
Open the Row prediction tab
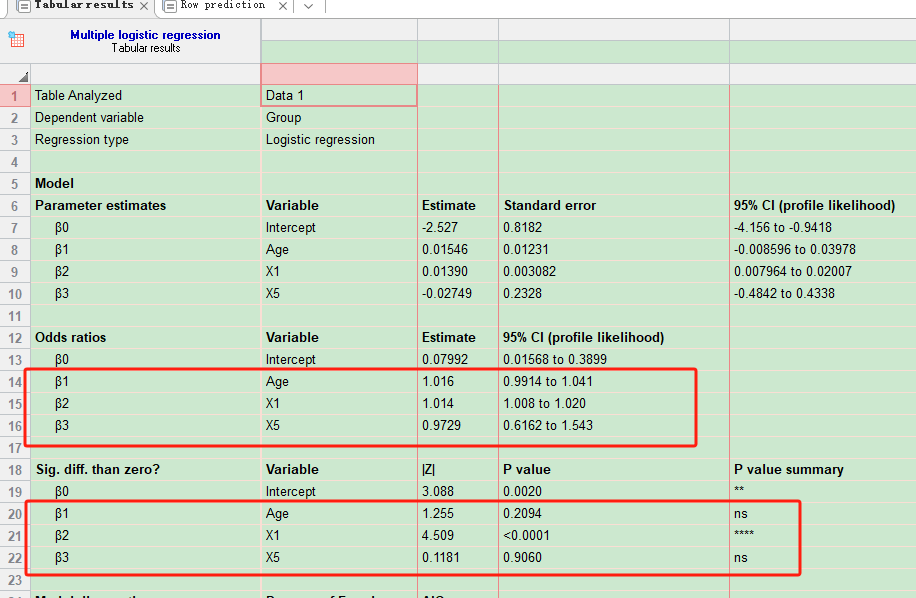coord(223,5)
